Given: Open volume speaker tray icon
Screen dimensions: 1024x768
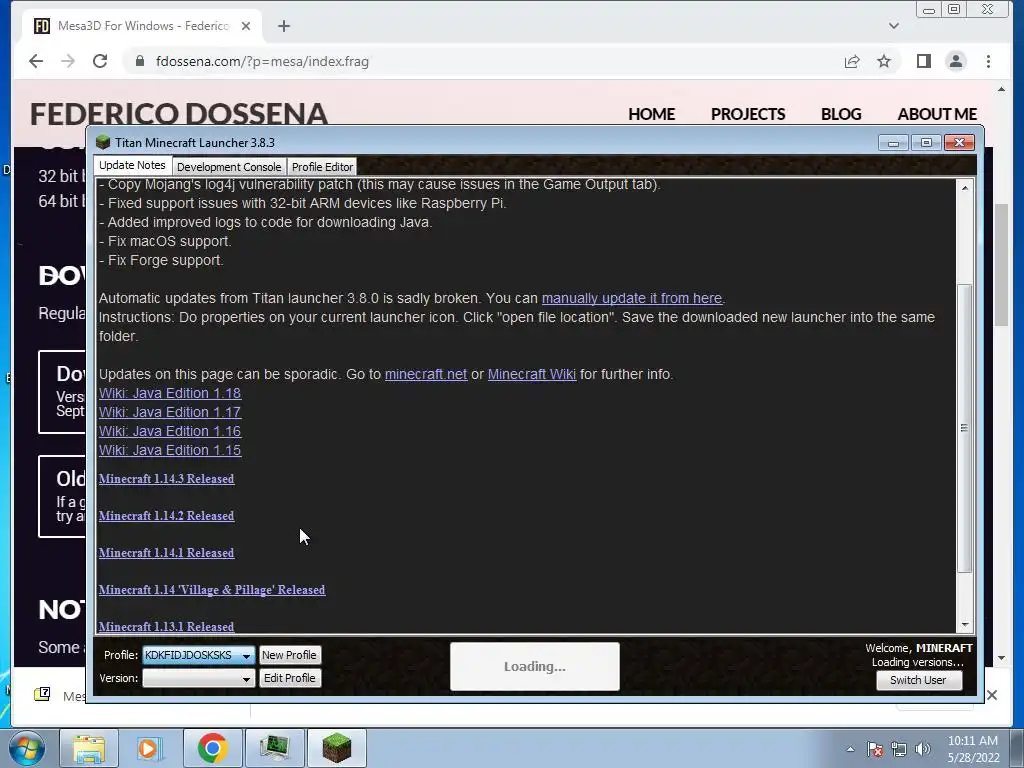Looking at the screenshot, I should tap(923, 749).
